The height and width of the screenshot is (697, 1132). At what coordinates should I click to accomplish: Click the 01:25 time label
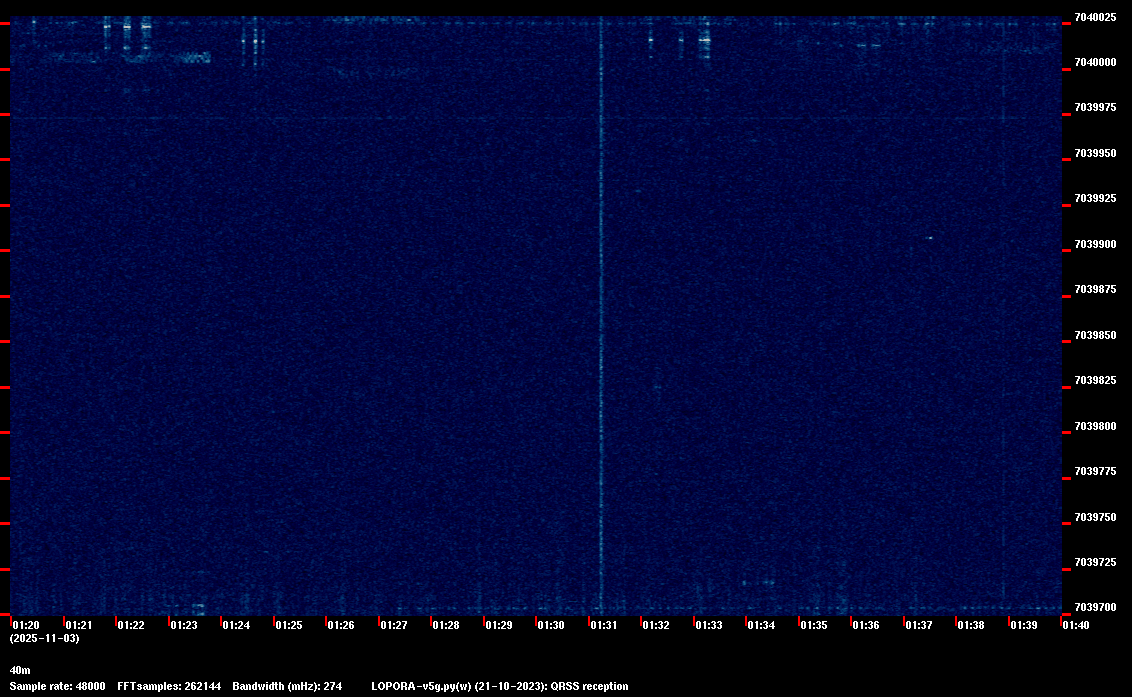pyautogui.click(x=289, y=625)
